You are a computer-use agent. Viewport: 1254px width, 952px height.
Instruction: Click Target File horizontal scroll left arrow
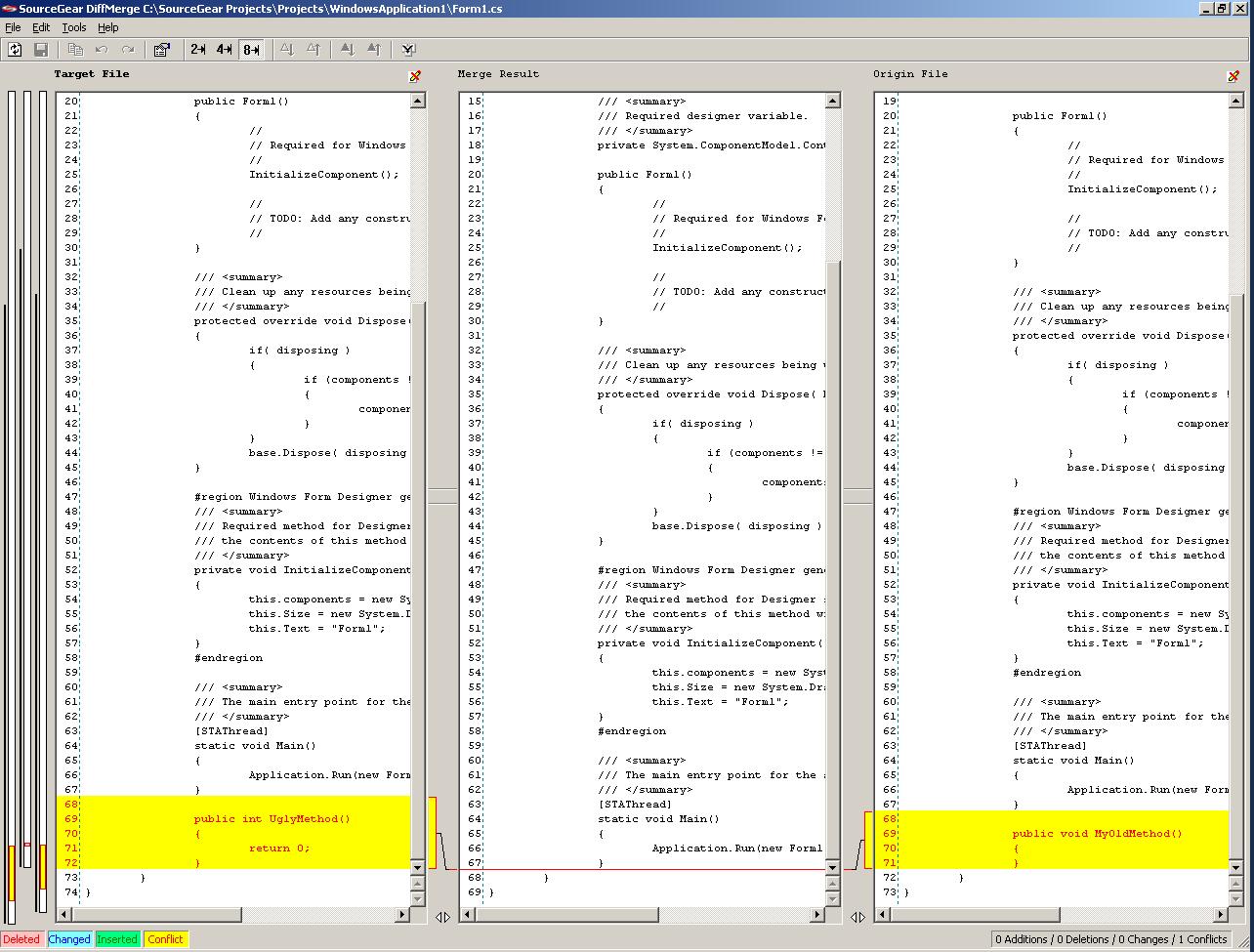coord(64,915)
